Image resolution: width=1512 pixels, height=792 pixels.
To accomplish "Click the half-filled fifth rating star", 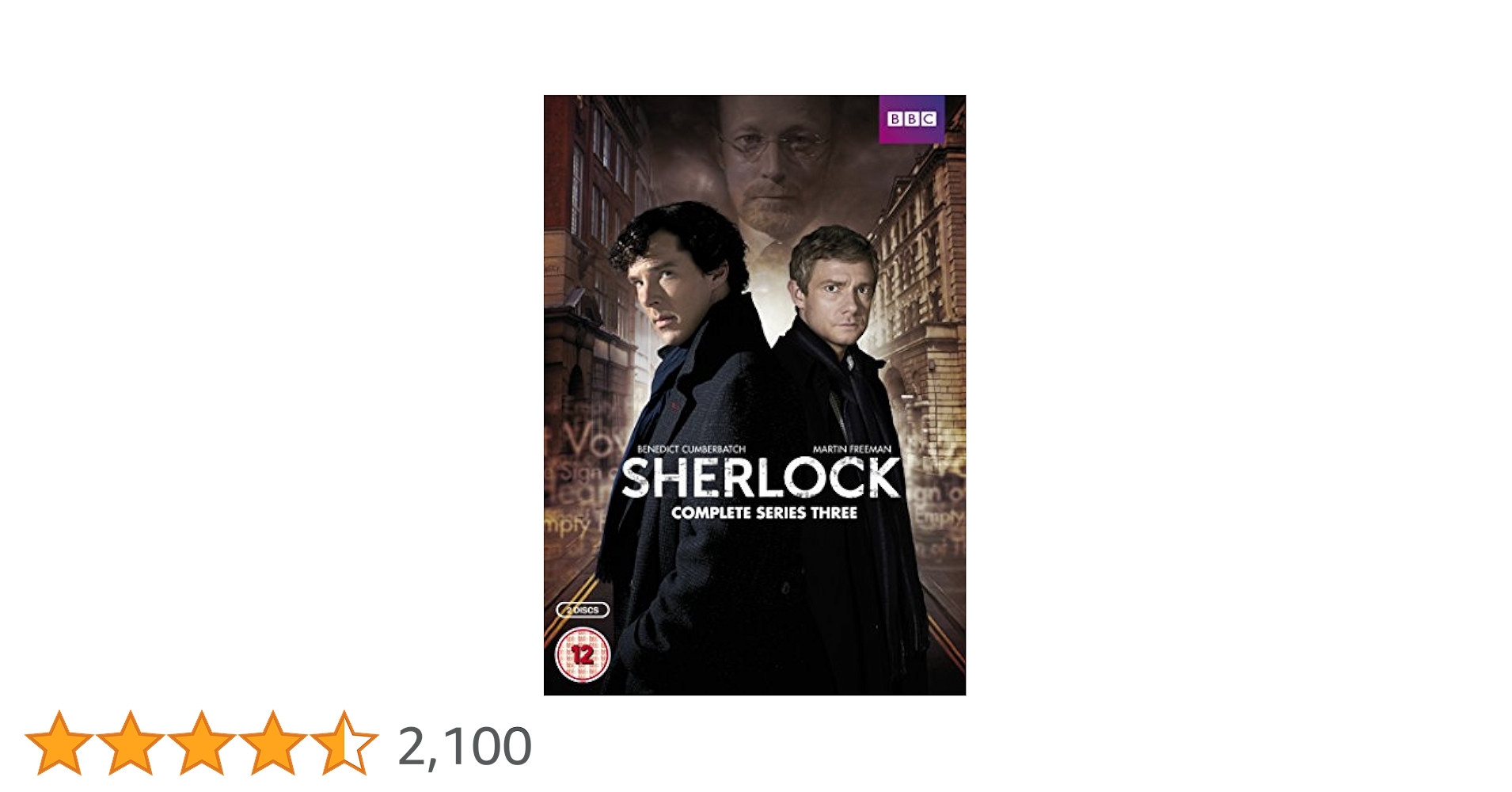I will tap(344, 743).
